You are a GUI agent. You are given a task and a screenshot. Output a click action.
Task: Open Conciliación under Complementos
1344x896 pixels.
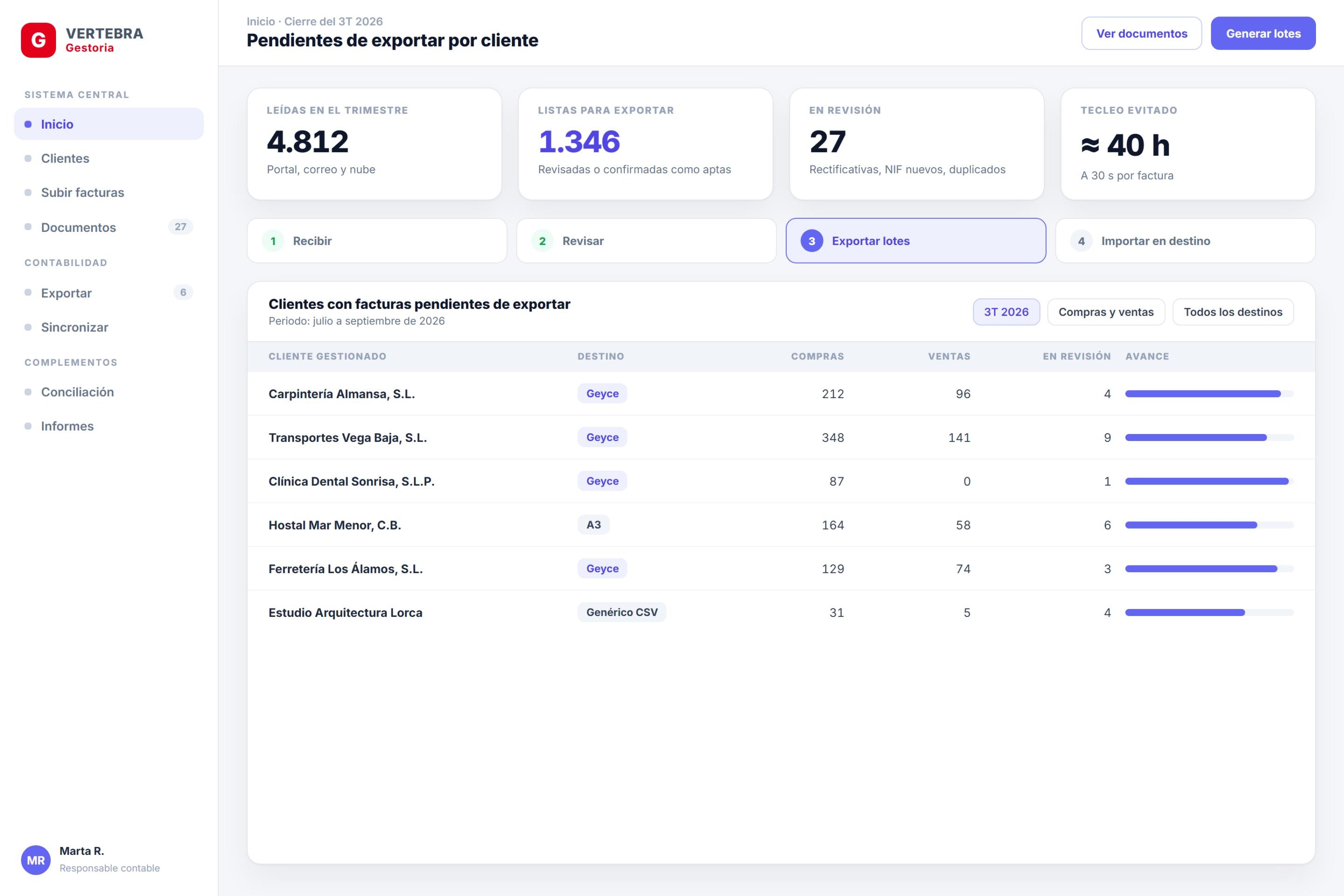(x=109, y=392)
